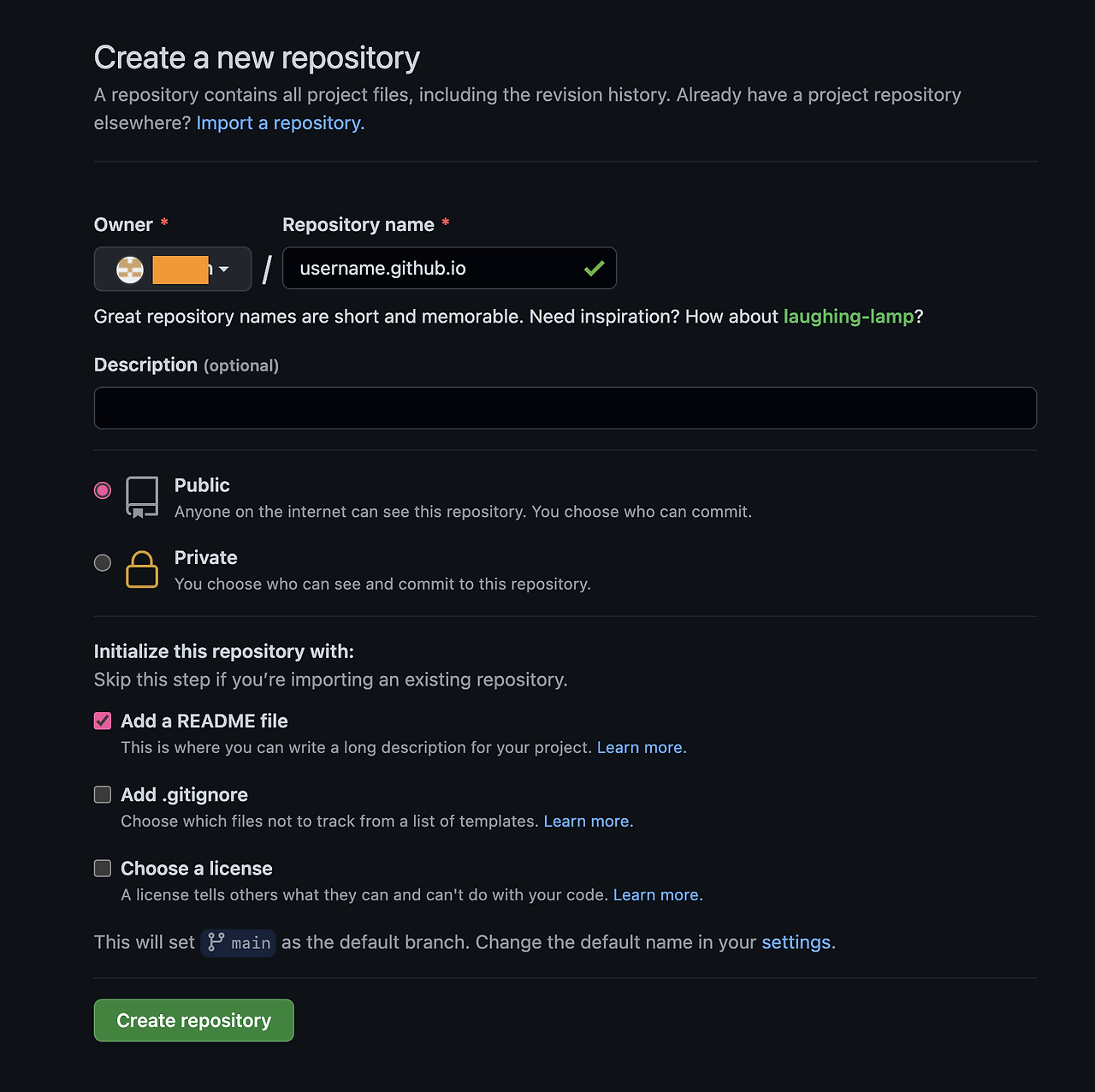Screen dimensions: 1095x1092
Task: Open the Owner dropdown arrow
Action: point(224,270)
